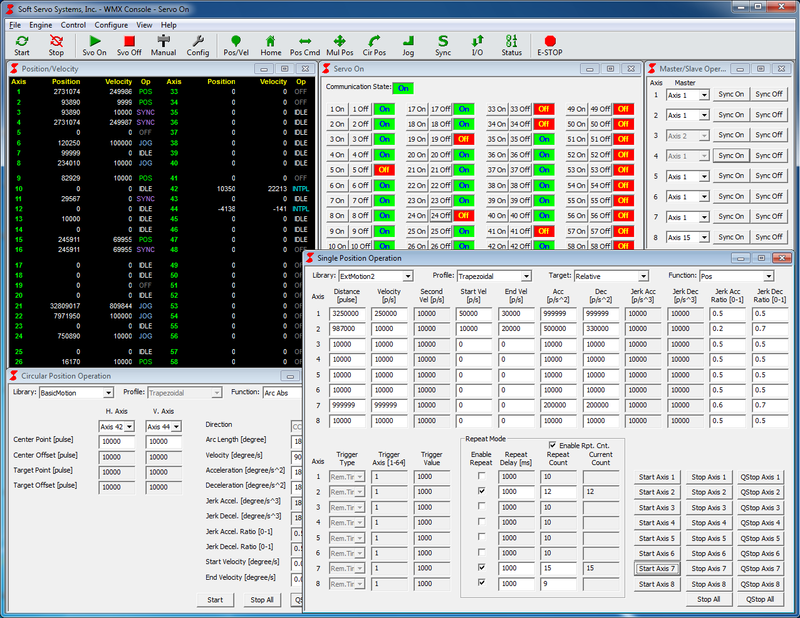Click the Svo Off toolbar icon

click(x=129, y=45)
